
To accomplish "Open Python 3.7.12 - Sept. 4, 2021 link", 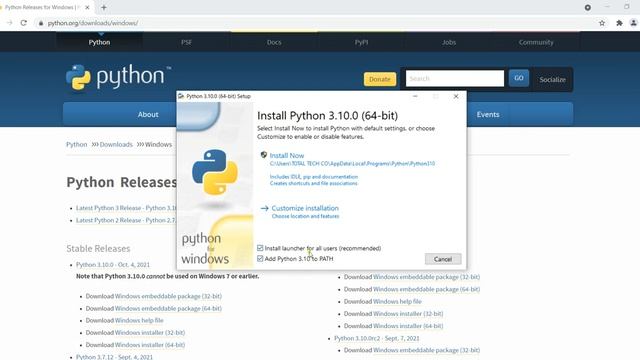I will click(114, 357).
